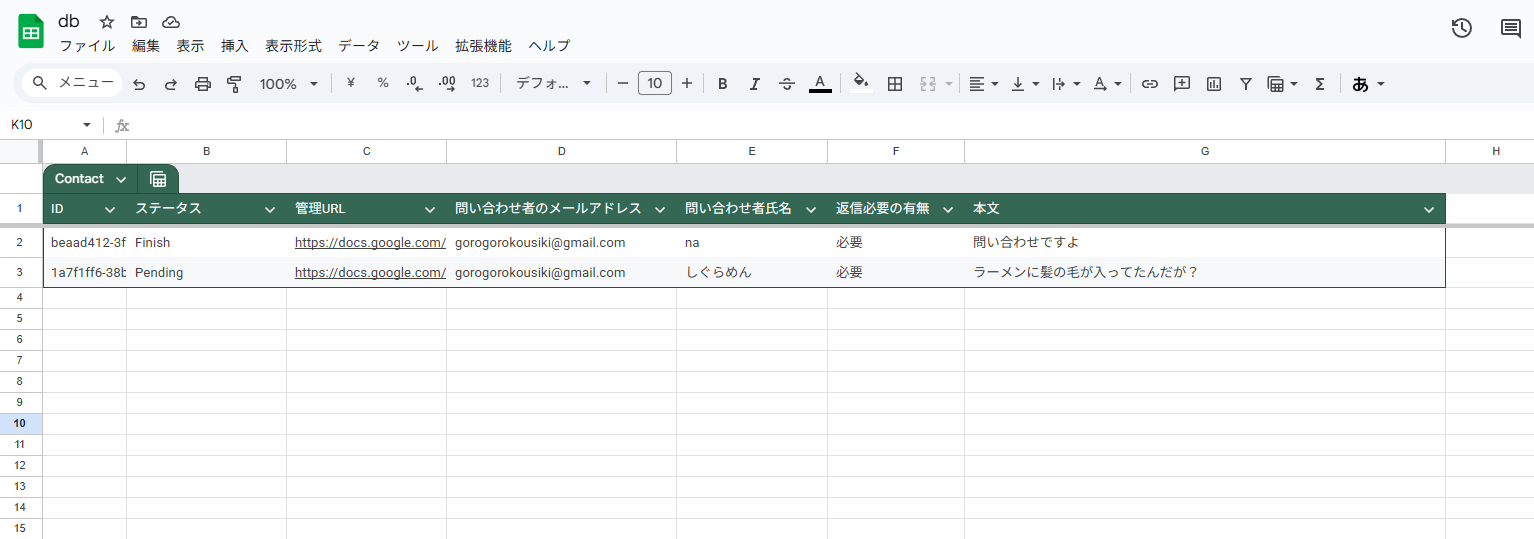Screen dimensions: 1534x539
Task: Open the zoom 100% dropdown
Action: [289, 84]
